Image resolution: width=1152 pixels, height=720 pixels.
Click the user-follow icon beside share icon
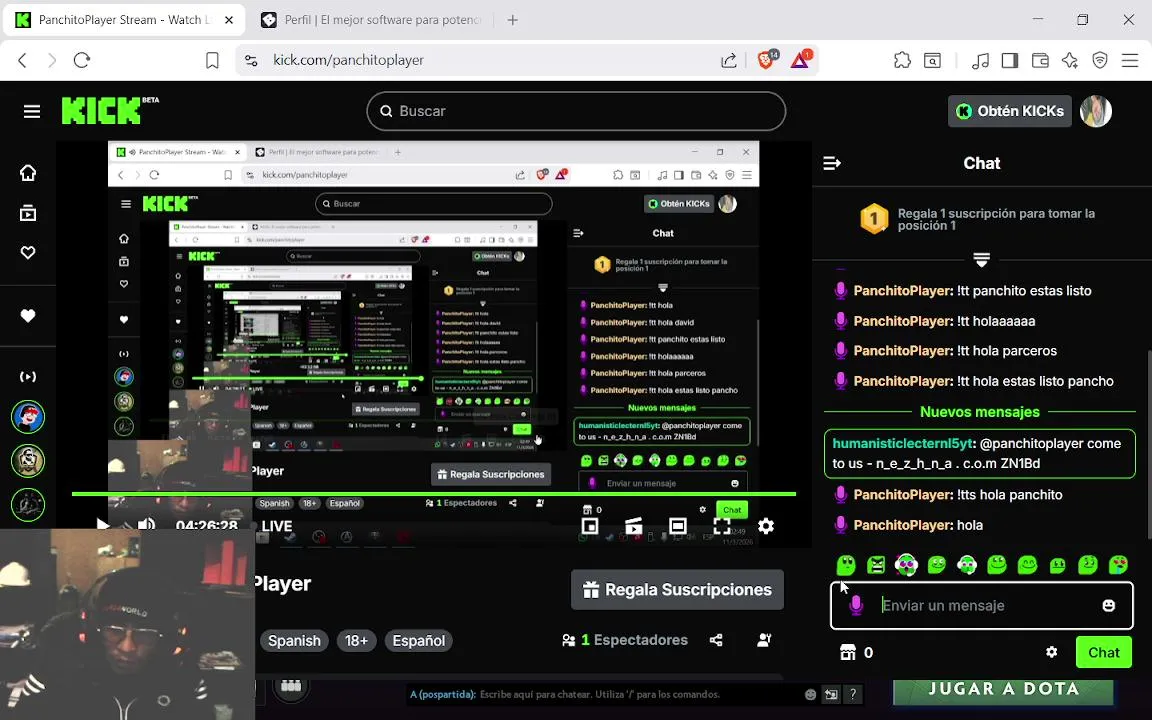[x=764, y=640]
